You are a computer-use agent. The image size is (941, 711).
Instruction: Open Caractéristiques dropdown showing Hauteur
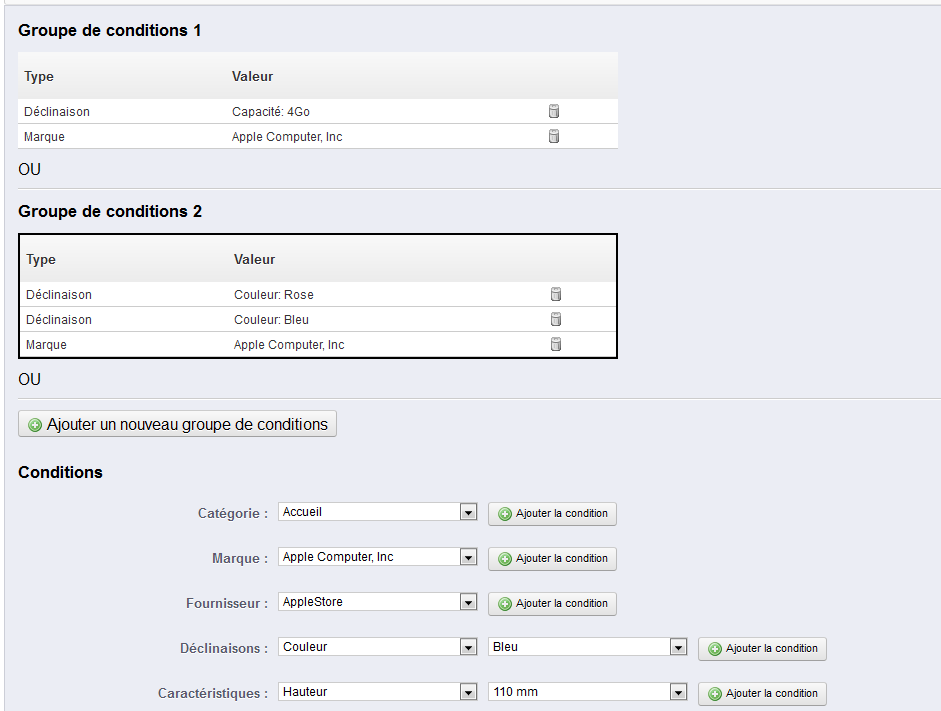pos(377,692)
